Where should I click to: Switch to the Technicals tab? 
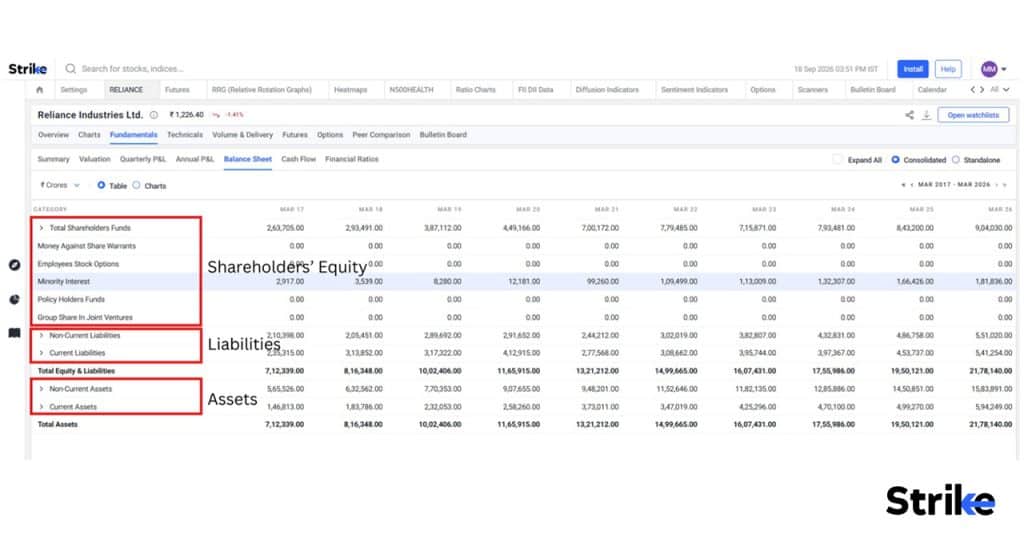[185, 135]
